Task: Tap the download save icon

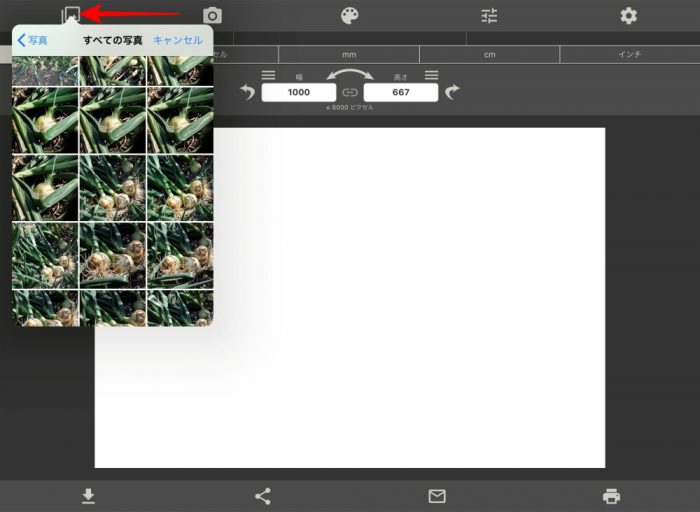Action: (88, 496)
